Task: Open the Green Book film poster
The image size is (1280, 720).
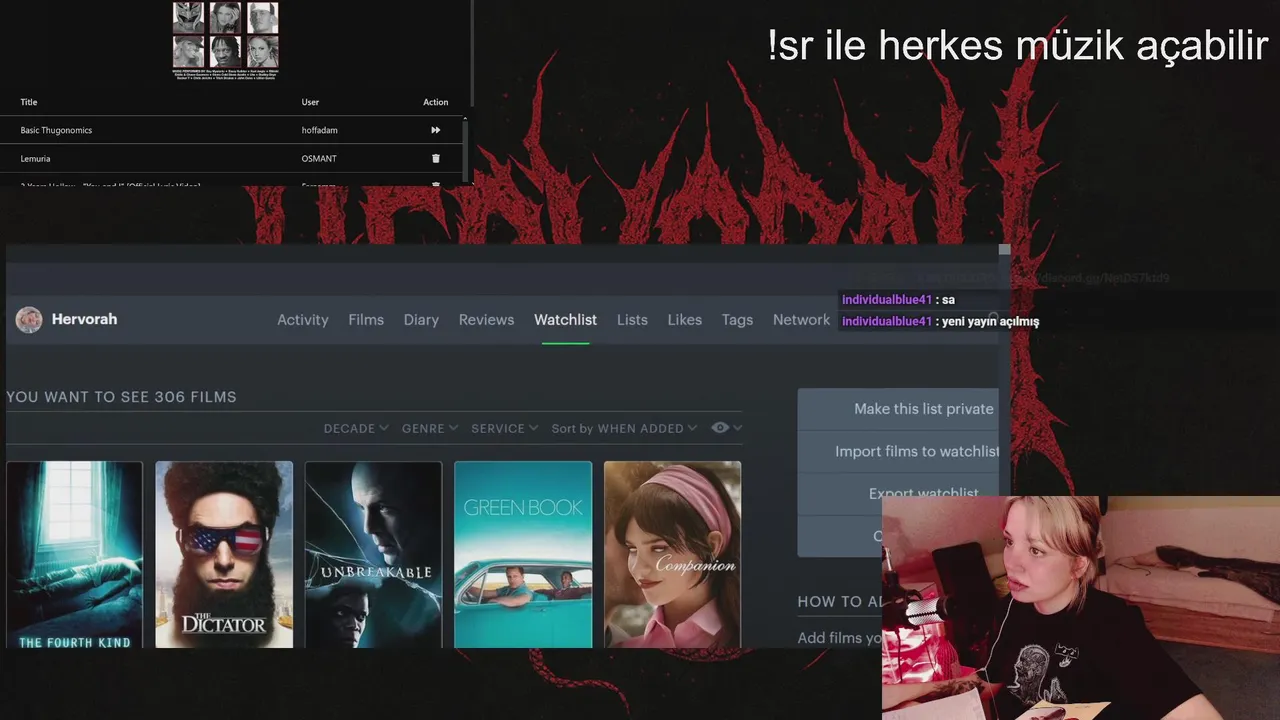Action: (x=523, y=554)
